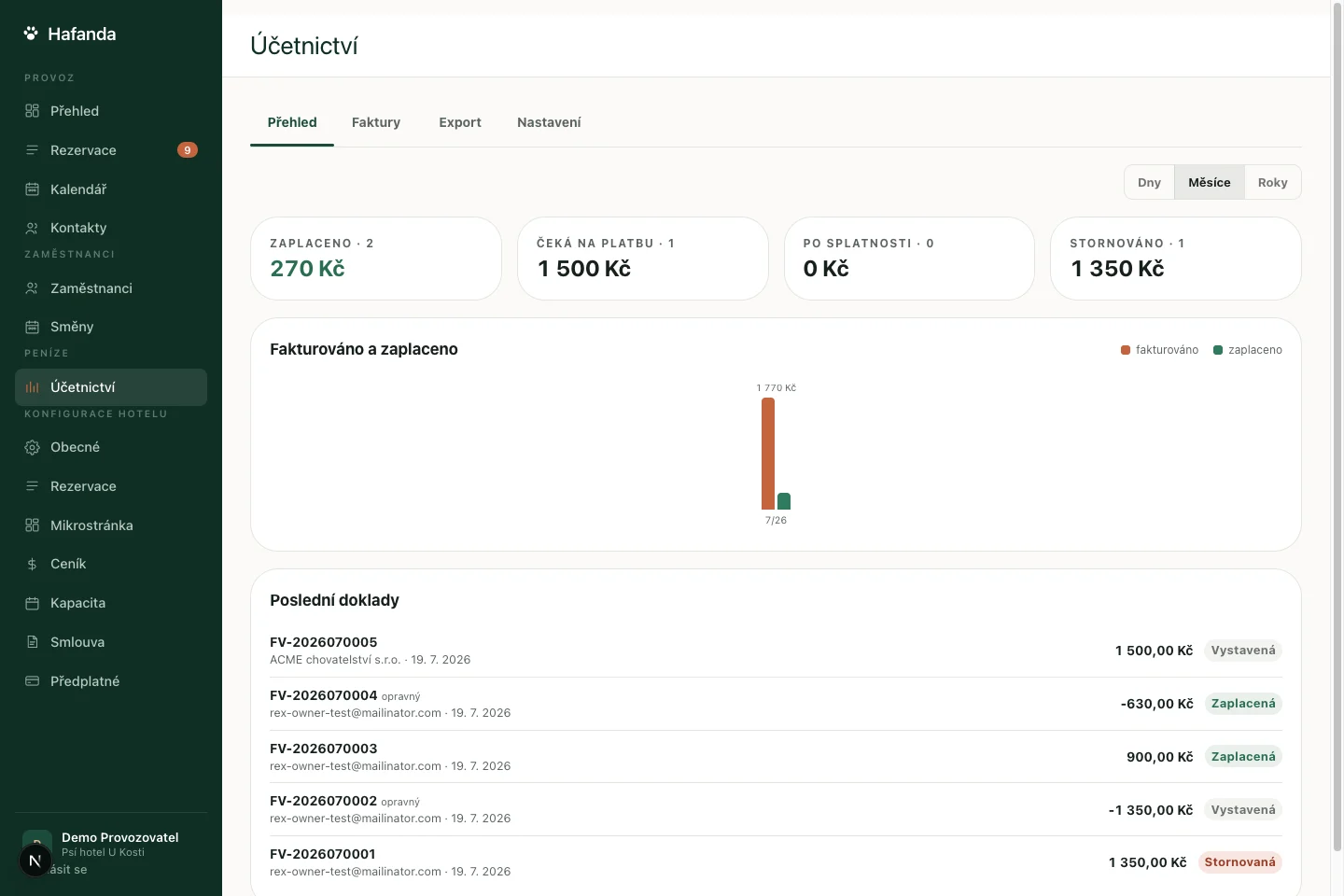1344x896 pixels.
Task: Select Měsíce period view
Action: click(x=1209, y=182)
